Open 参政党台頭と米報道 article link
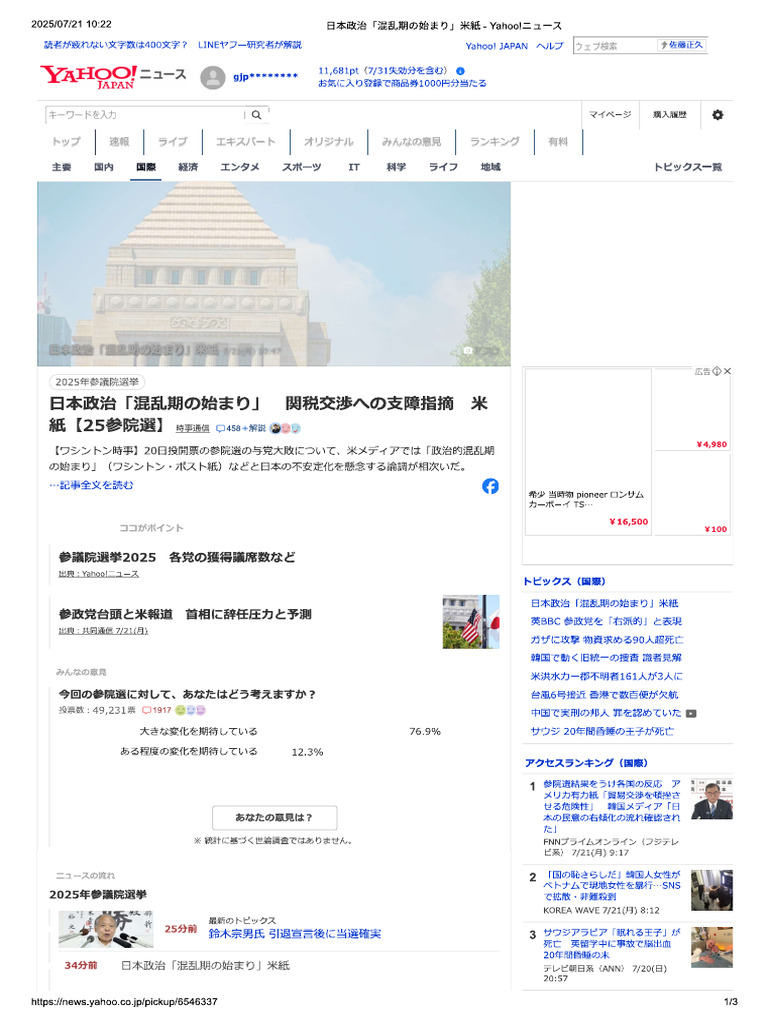768x1024 pixels. pos(185,614)
